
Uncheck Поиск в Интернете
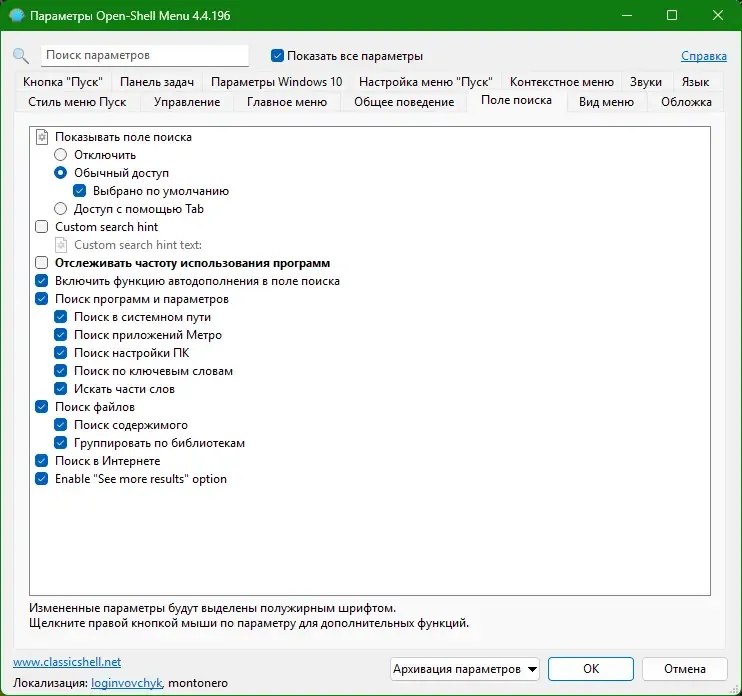point(42,460)
